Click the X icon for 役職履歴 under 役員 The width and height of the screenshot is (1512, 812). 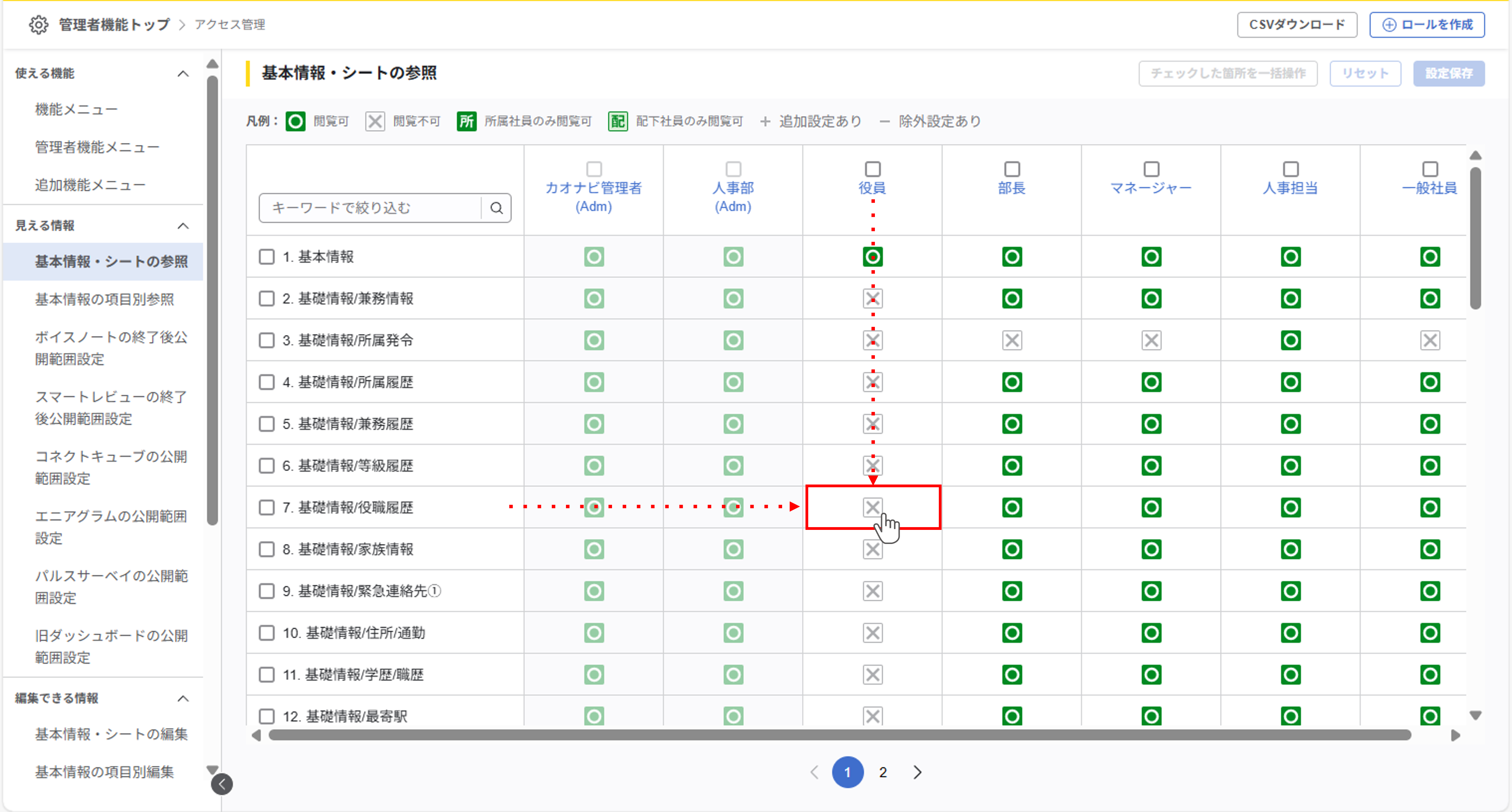872,507
